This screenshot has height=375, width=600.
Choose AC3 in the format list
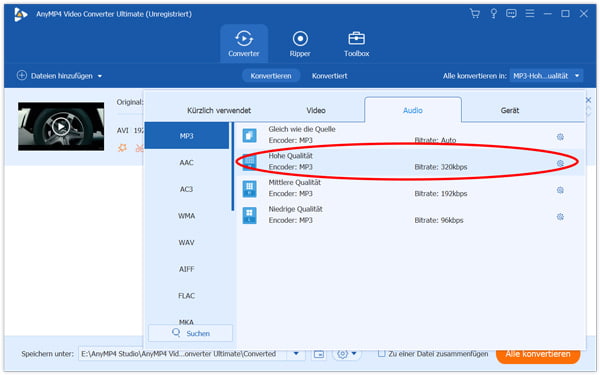[187, 189]
